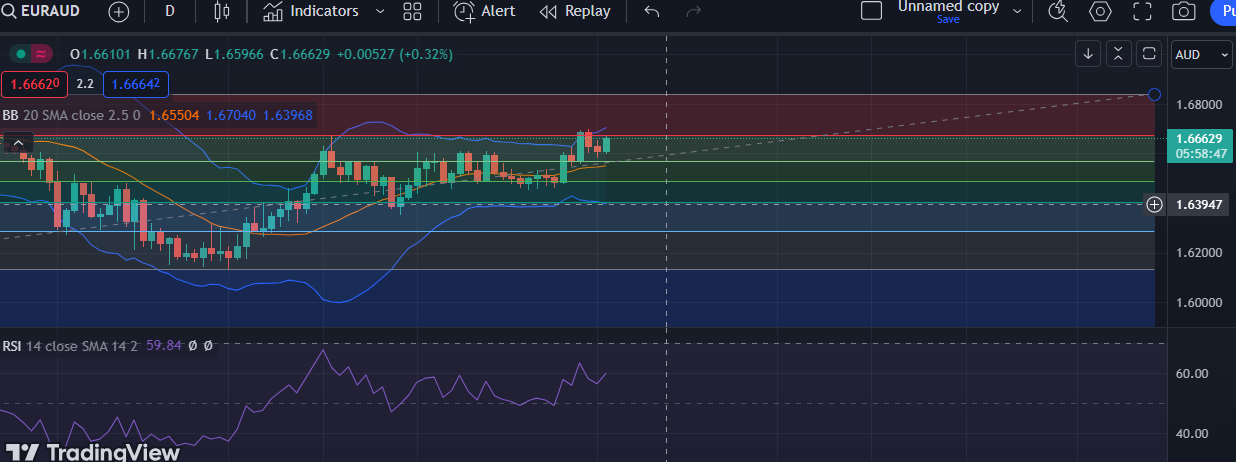Select the chart layout square icon
The height and width of the screenshot is (462, 1236).
[871, 11]
